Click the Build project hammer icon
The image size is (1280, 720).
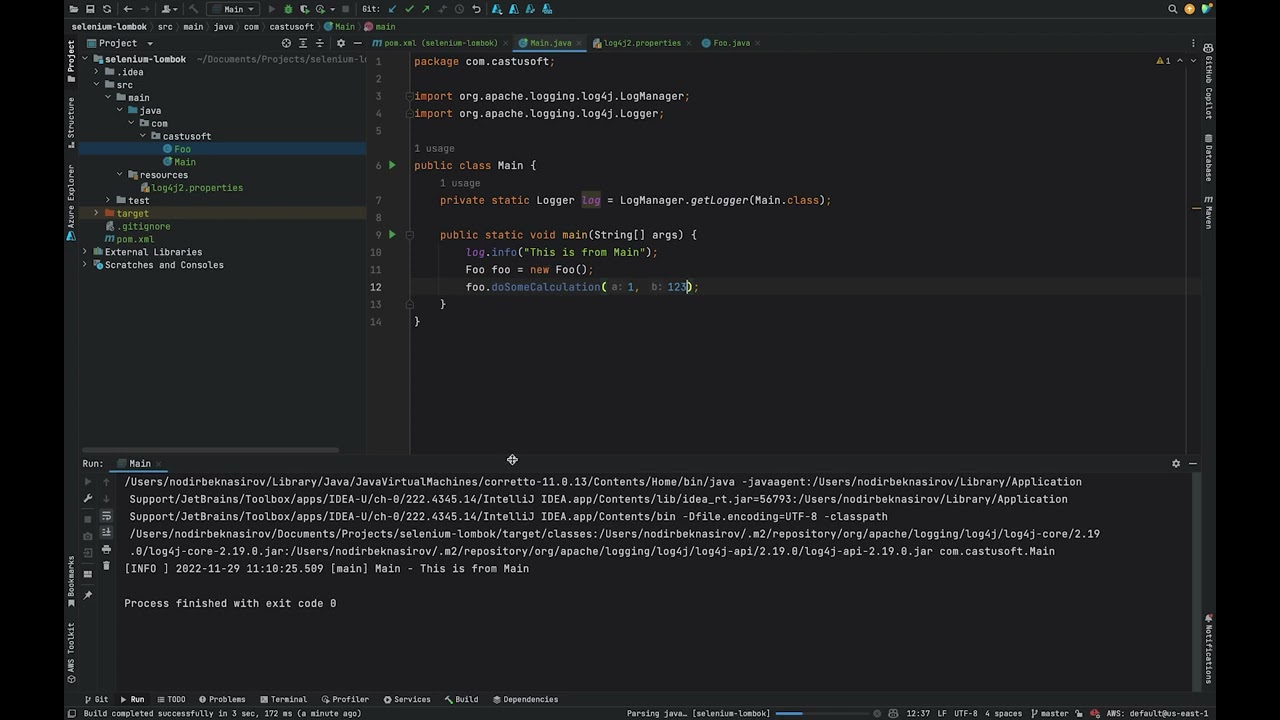193,9
